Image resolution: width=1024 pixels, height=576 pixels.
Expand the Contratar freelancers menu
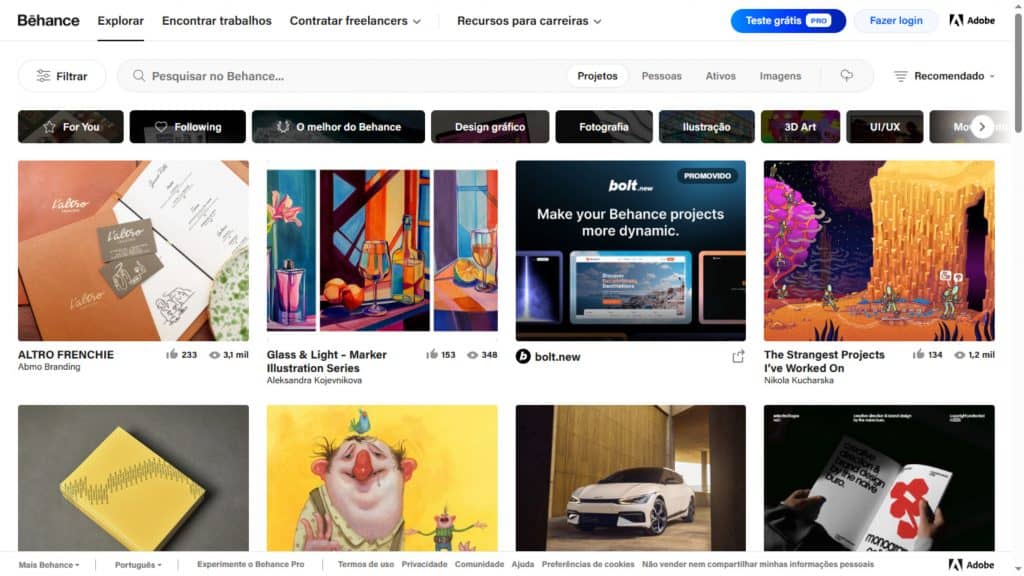tap(355, 21)
